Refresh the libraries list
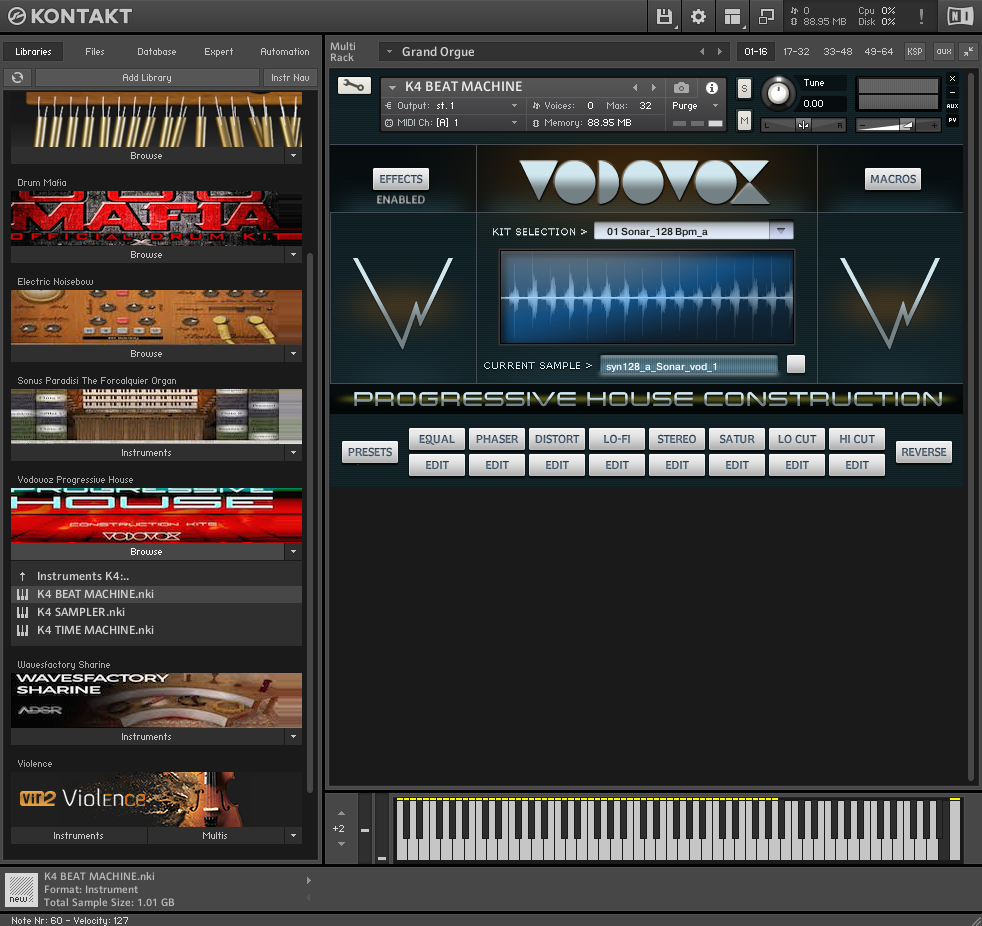 click(x=18, y=78)
